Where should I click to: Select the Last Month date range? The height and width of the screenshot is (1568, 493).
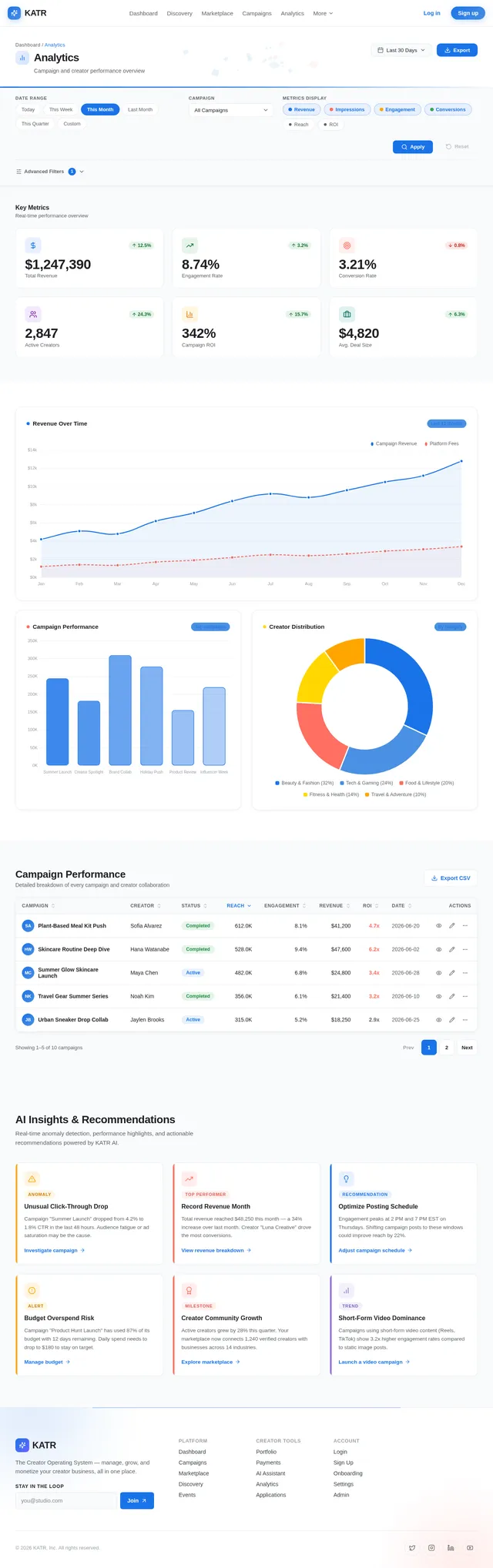(140, 109)
